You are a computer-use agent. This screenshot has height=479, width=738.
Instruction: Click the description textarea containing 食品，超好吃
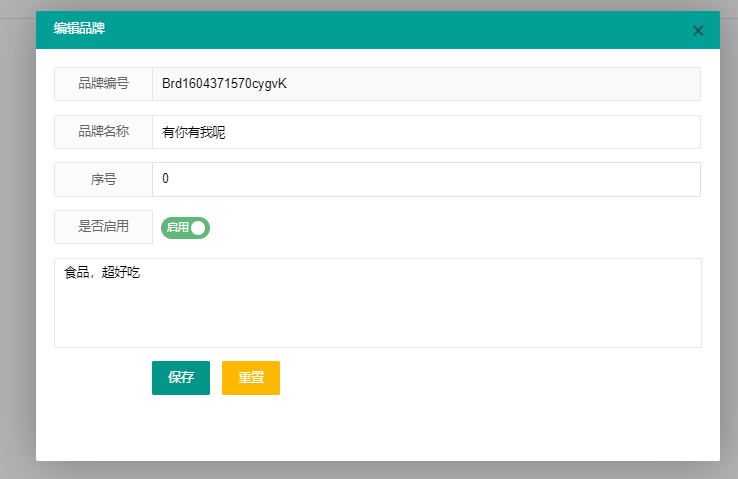click(378, 310)
